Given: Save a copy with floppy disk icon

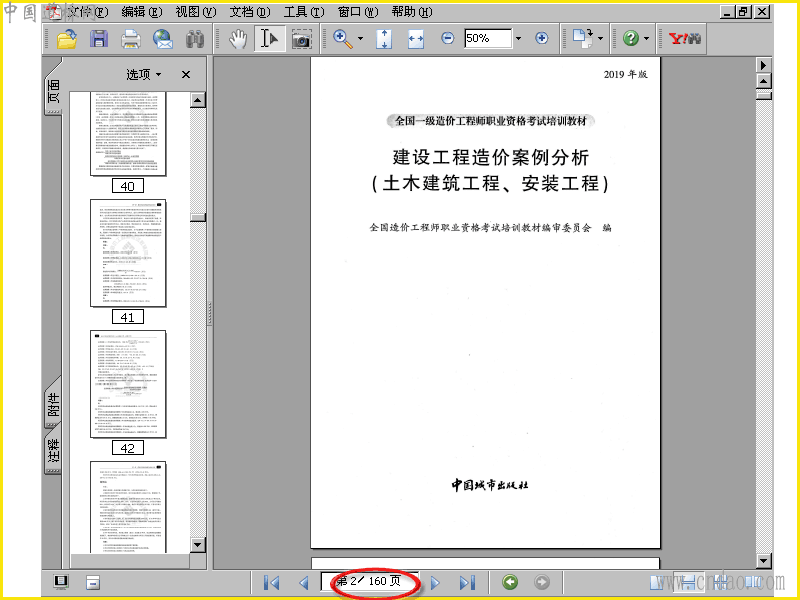Looking at the screenshot, I should tap(99, 39).
